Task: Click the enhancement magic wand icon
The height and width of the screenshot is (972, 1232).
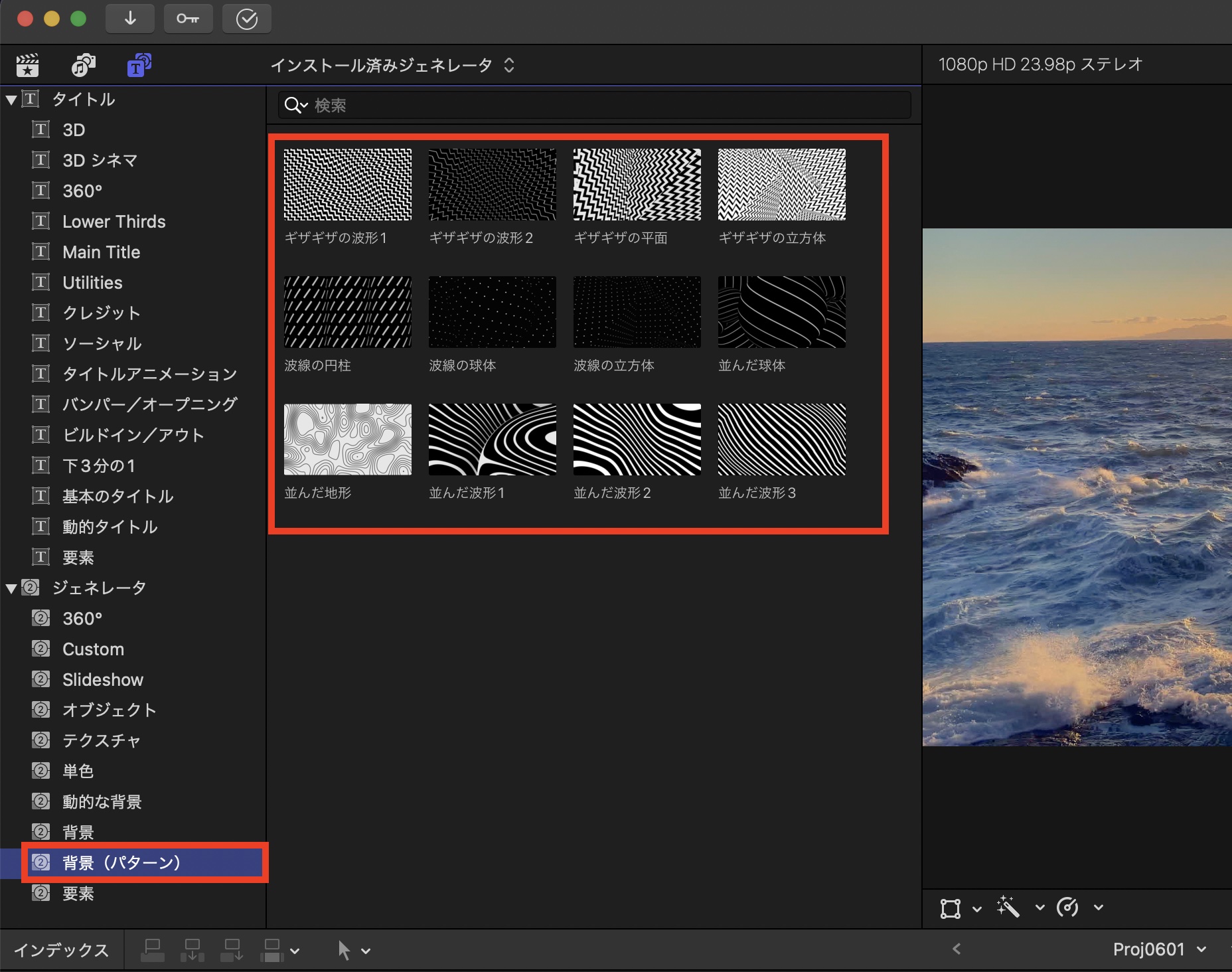Action: [1008, 907]
